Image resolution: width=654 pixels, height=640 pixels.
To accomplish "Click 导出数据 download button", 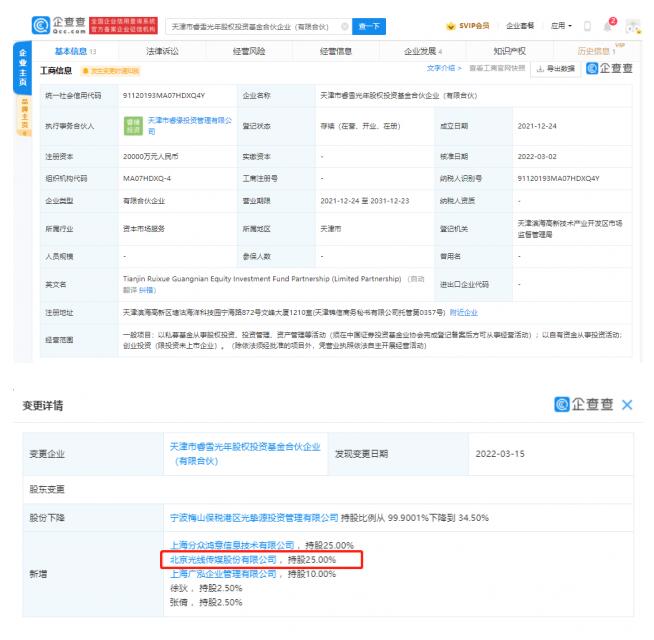I will point(556,69).
